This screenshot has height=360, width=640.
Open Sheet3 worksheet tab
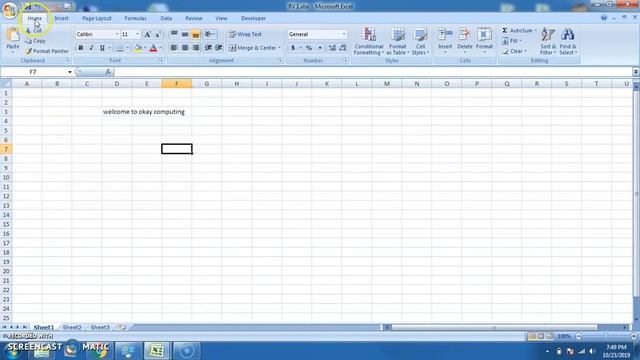coord(100,327)
